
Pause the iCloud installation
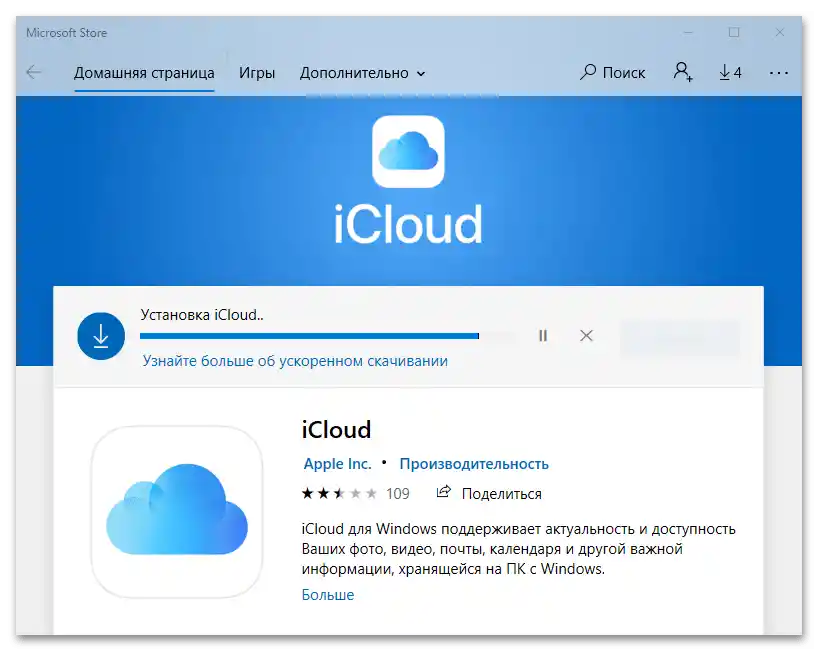(x=543, y=335)
